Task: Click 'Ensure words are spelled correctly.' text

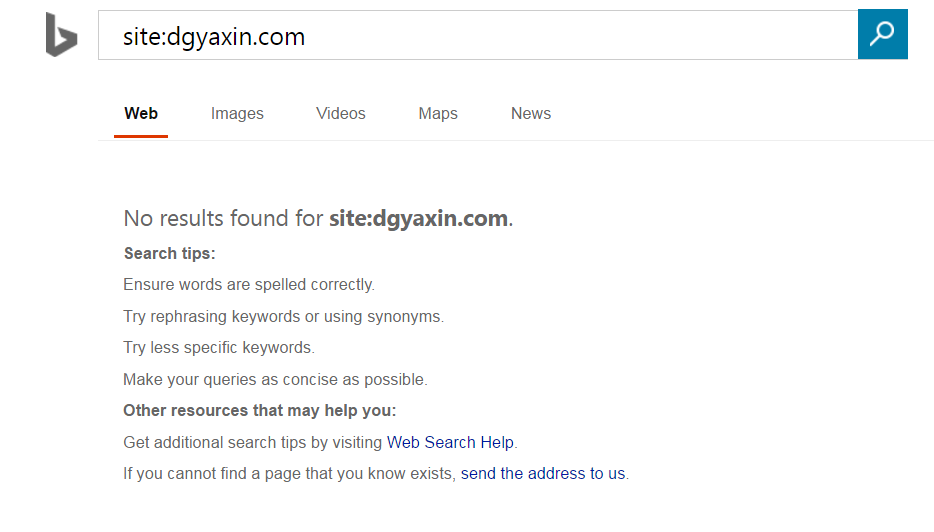Action: tap(249, 285)
